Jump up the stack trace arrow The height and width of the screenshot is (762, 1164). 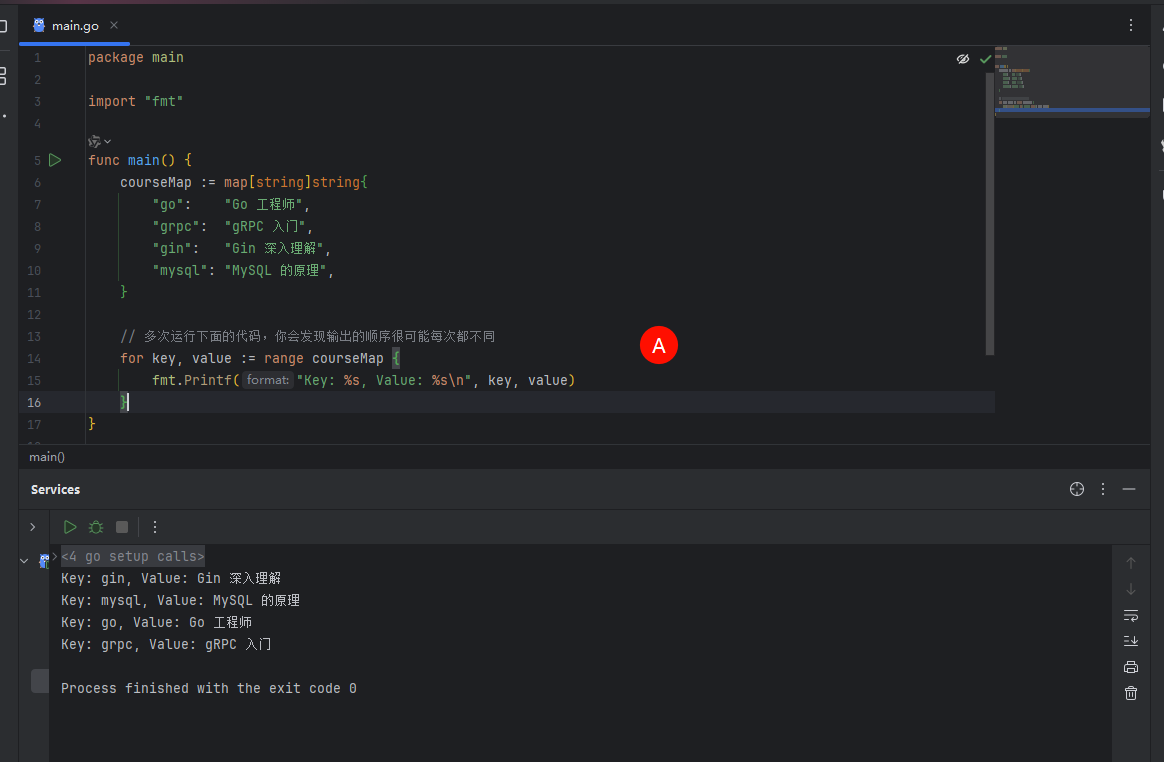tap(1131, 563)
